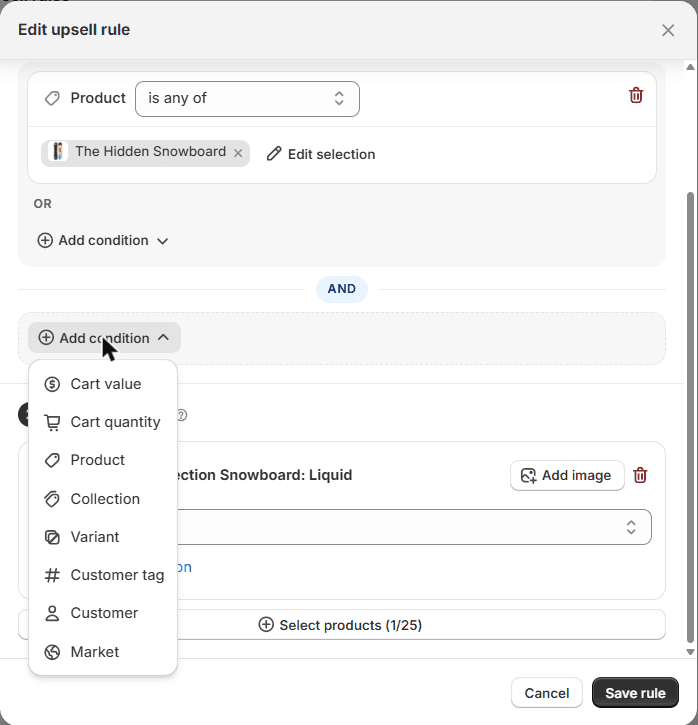
Task: Click the dialog scrollbar thumb
Action: (x=691, y=417)
